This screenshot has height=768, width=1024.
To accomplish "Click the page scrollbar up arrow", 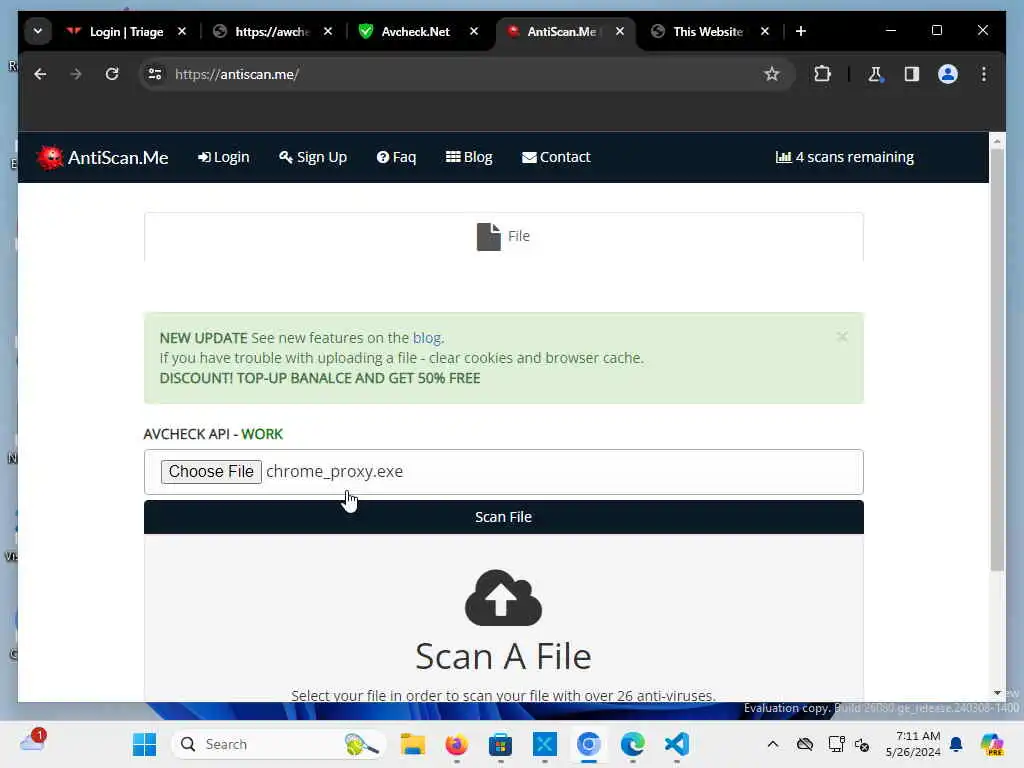I will point(997,140).
